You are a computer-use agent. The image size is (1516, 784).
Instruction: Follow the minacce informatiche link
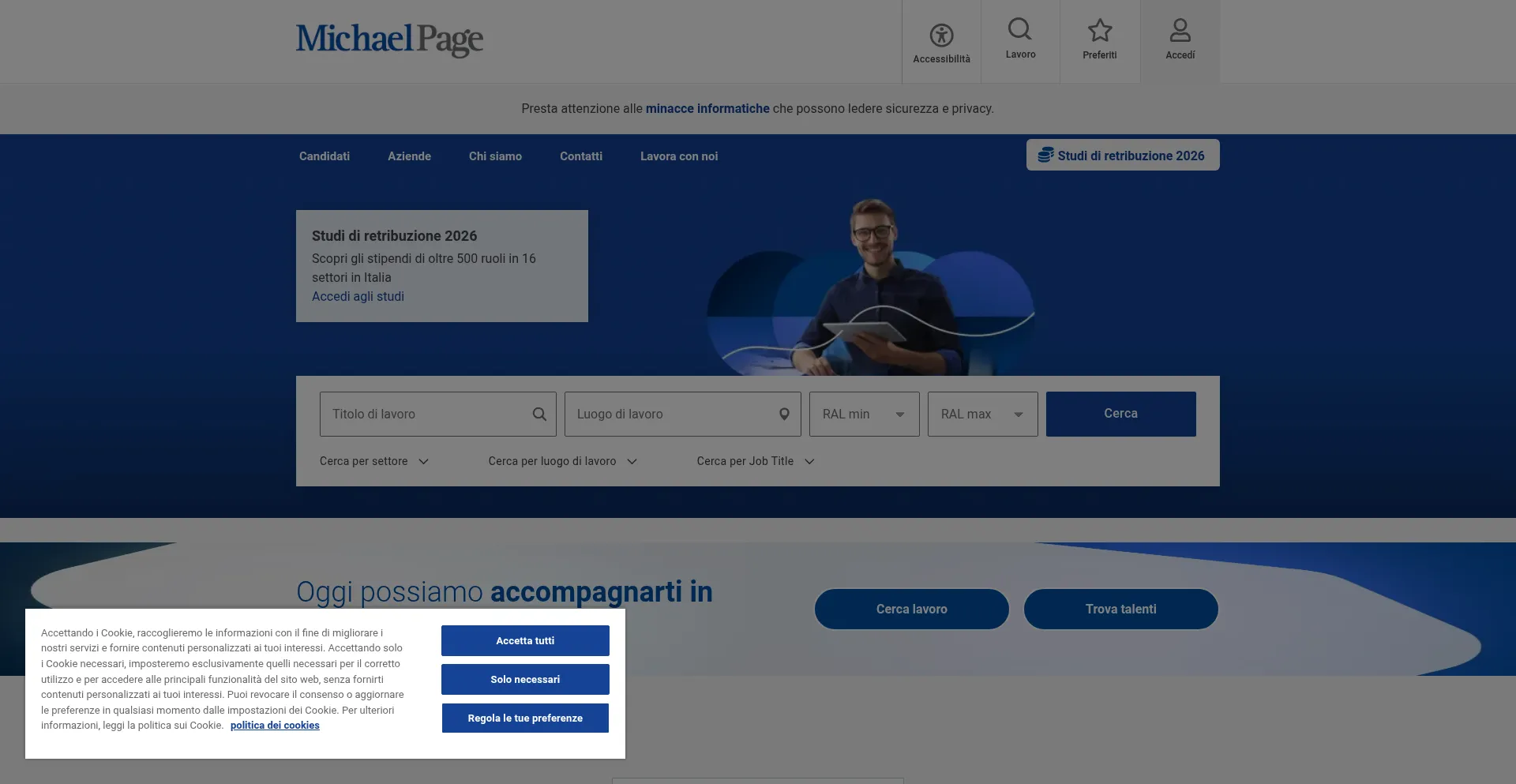(x=707, y=109)
